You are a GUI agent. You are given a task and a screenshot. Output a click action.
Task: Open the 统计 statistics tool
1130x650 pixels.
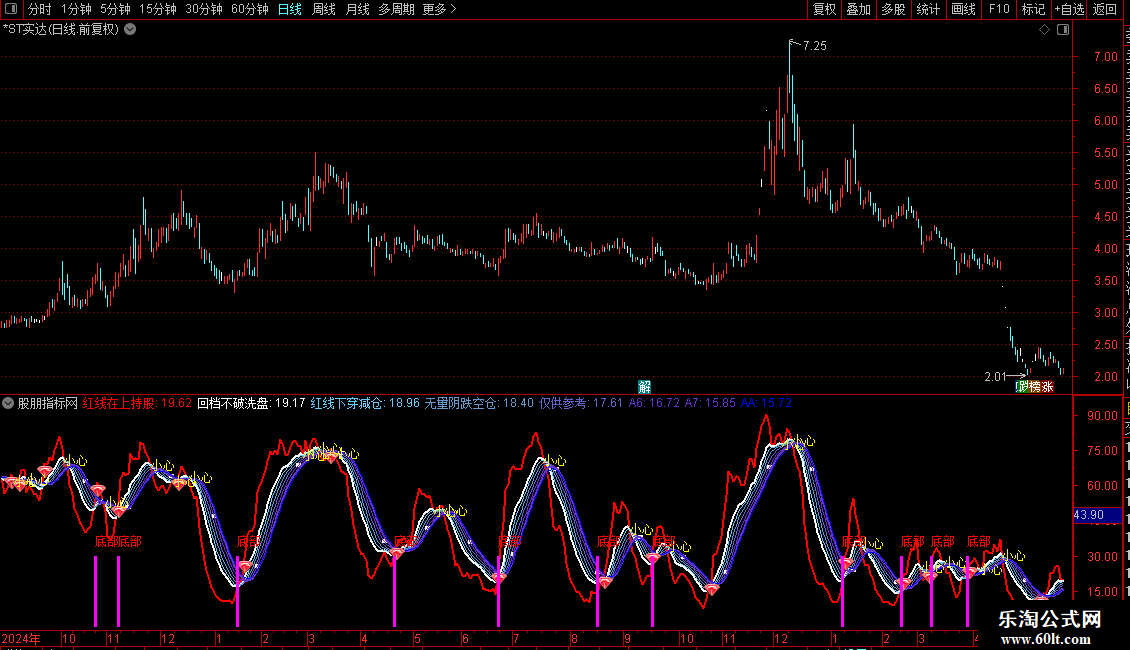(x=928, y=9)
